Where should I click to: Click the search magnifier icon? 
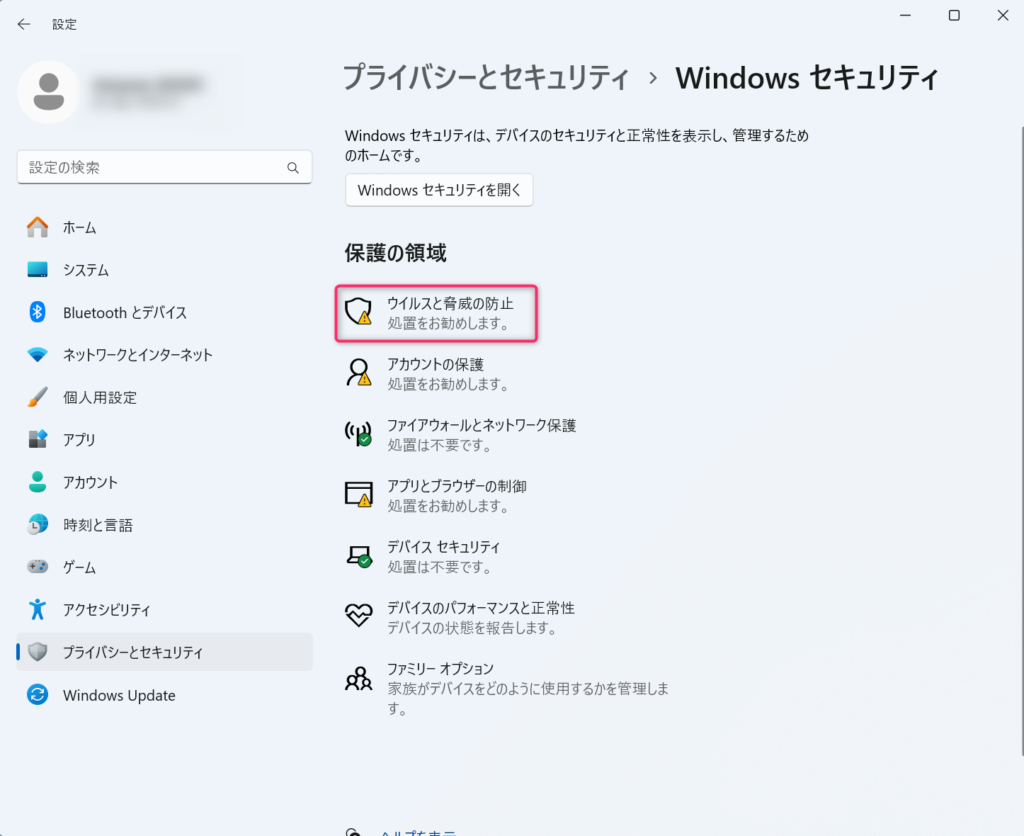point(293,168)
